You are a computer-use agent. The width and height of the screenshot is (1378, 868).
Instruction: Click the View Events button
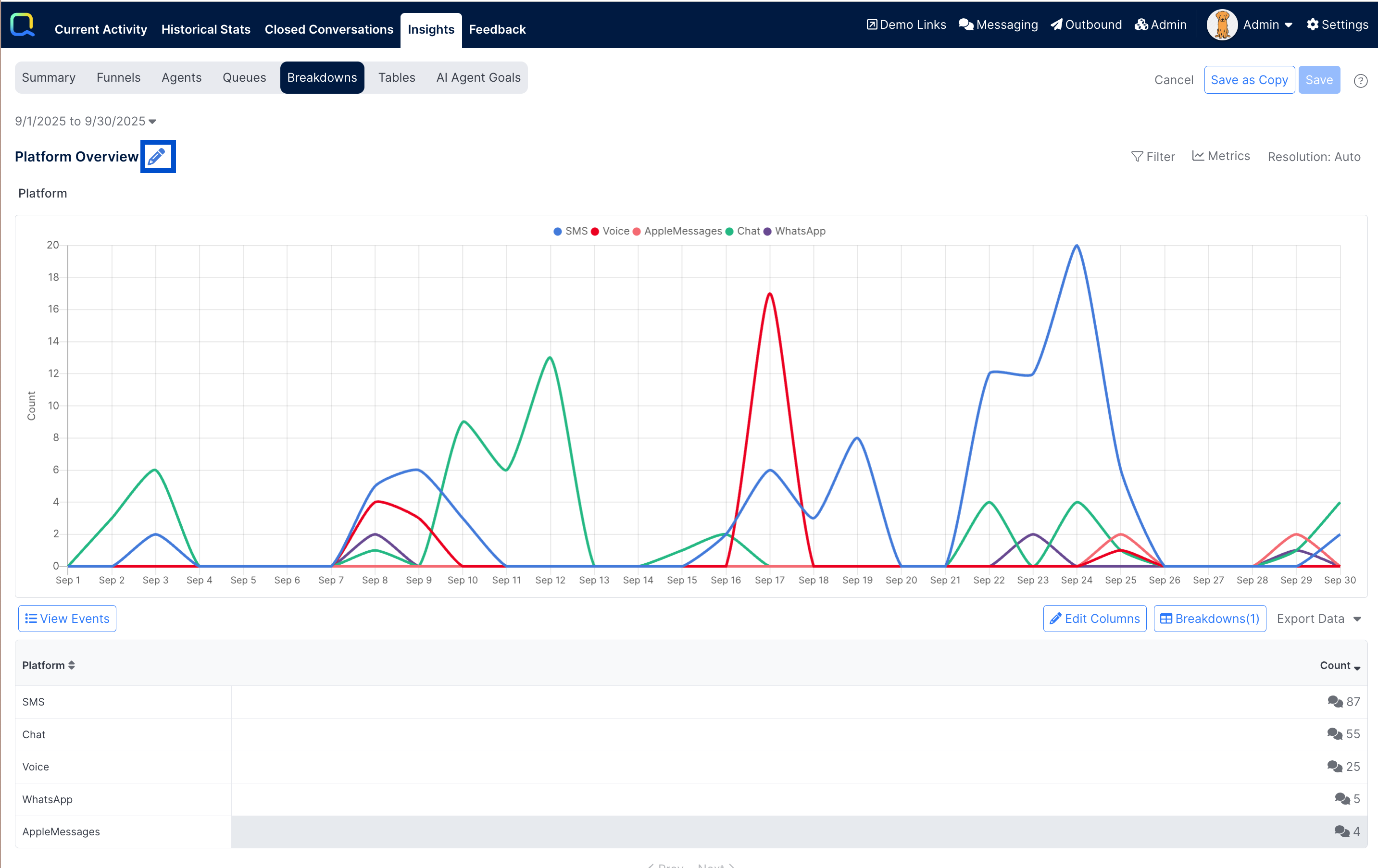[67, 619]
